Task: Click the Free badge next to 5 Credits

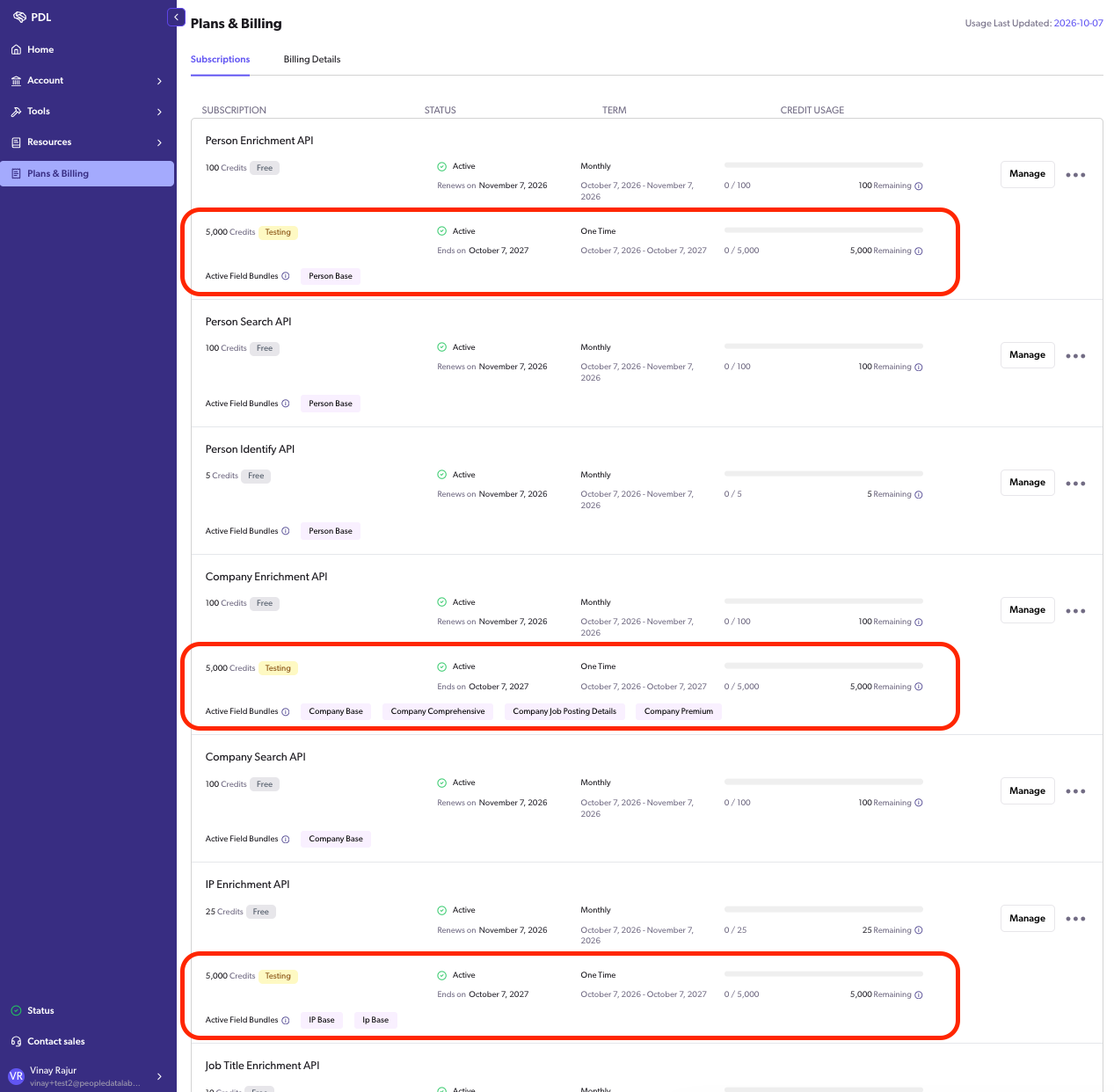Action: 256,477
